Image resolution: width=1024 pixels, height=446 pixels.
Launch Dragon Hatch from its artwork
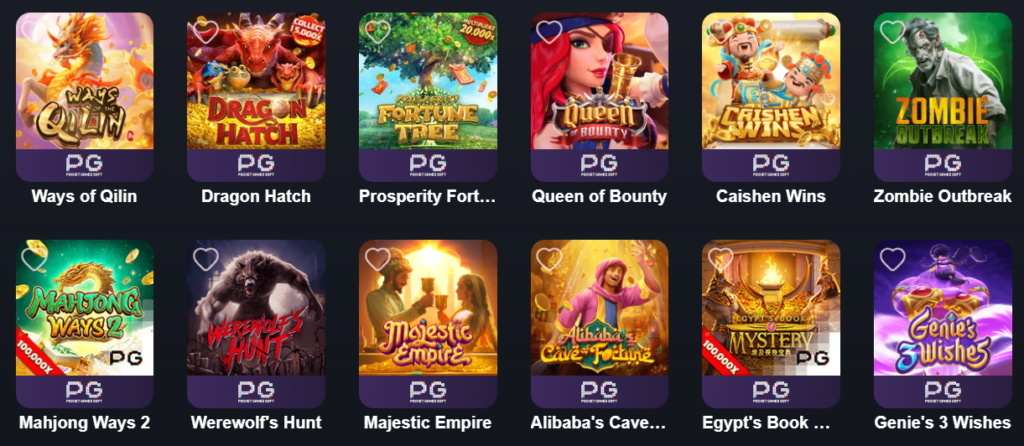256,81
